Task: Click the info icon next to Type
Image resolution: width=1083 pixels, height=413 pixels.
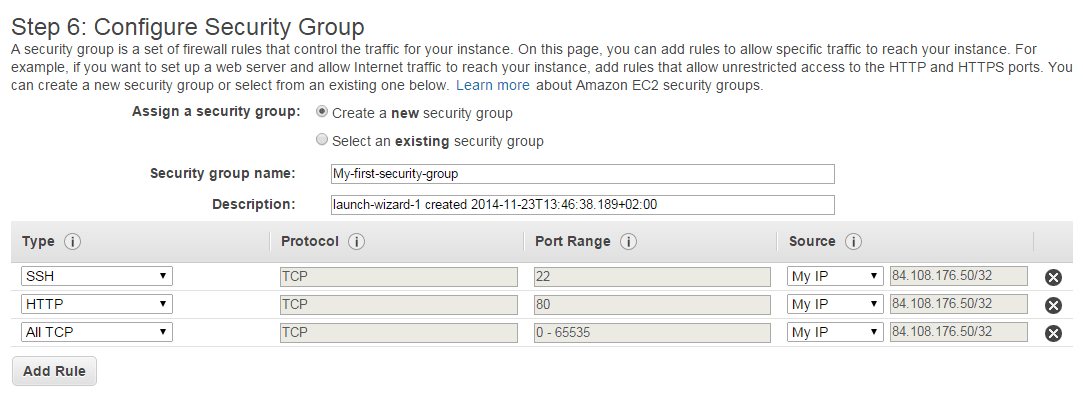Action: (72, 242)
